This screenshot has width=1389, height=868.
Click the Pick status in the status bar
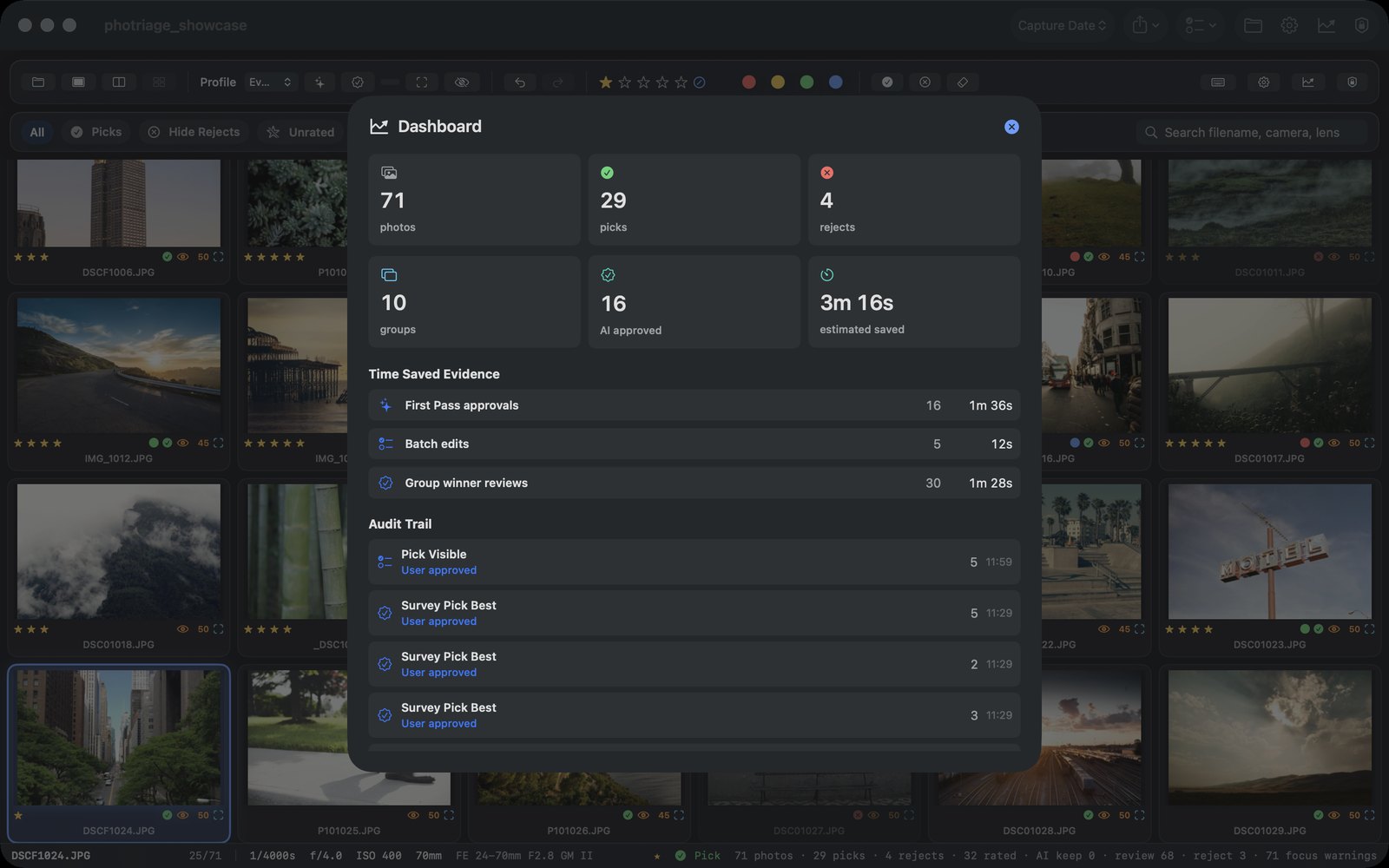pyautogui.click(x=698, y=856)
